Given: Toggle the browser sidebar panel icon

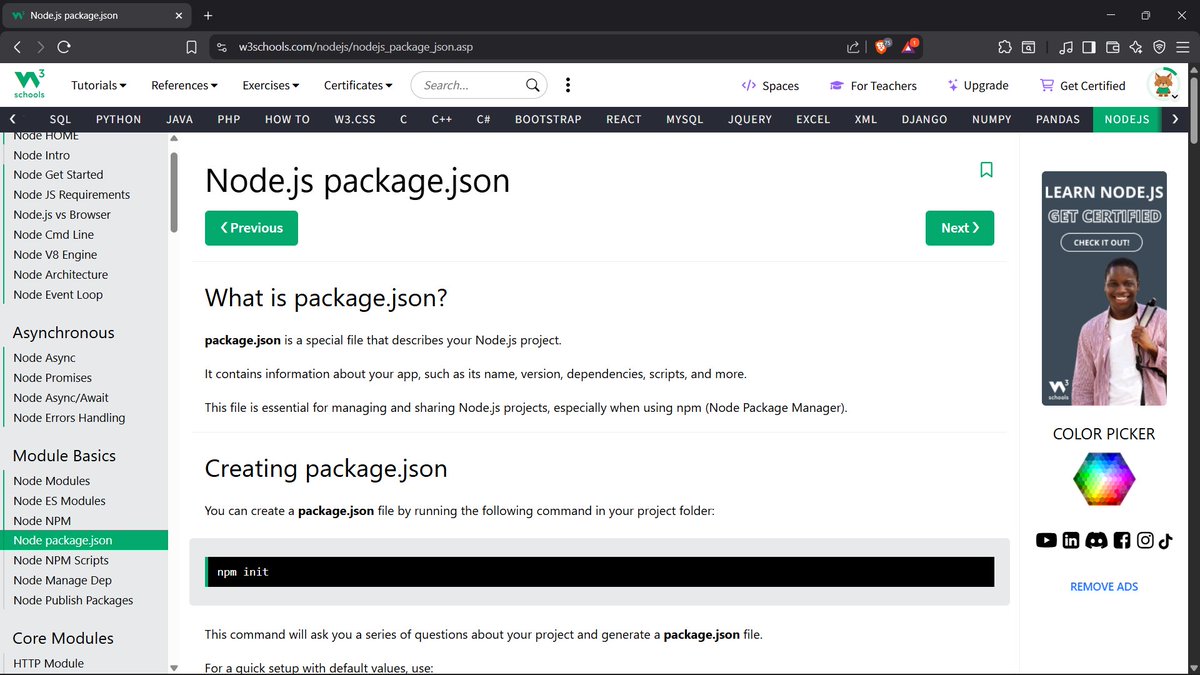Looking at the screenshot, I should (1090, 46).
